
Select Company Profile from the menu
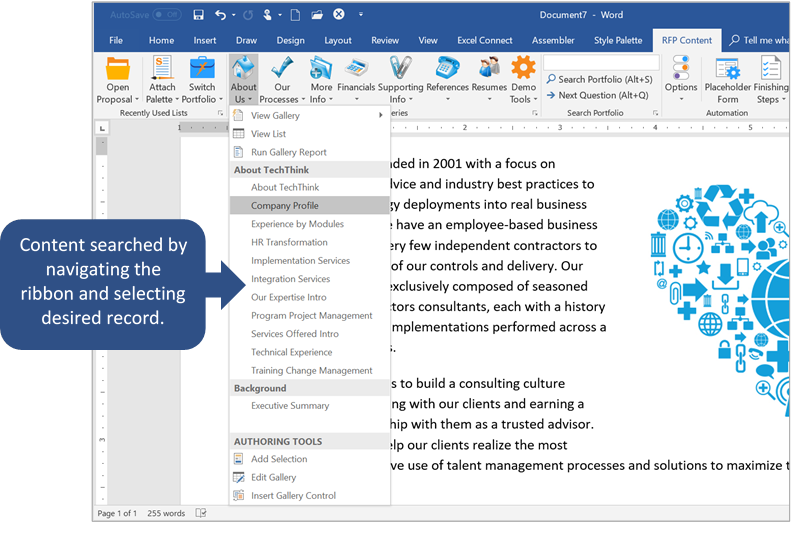coord(284,206)
